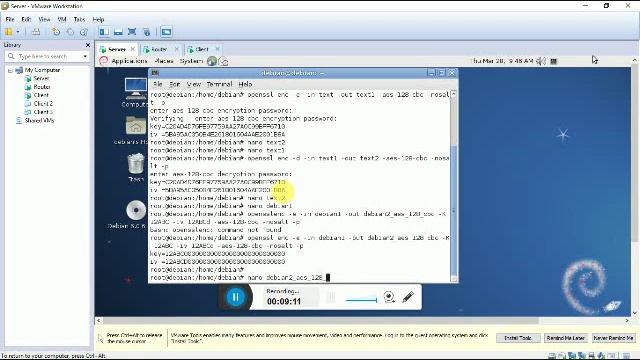
Task: Click the pencil annotation icon on recorder
Action: (408, 297)
